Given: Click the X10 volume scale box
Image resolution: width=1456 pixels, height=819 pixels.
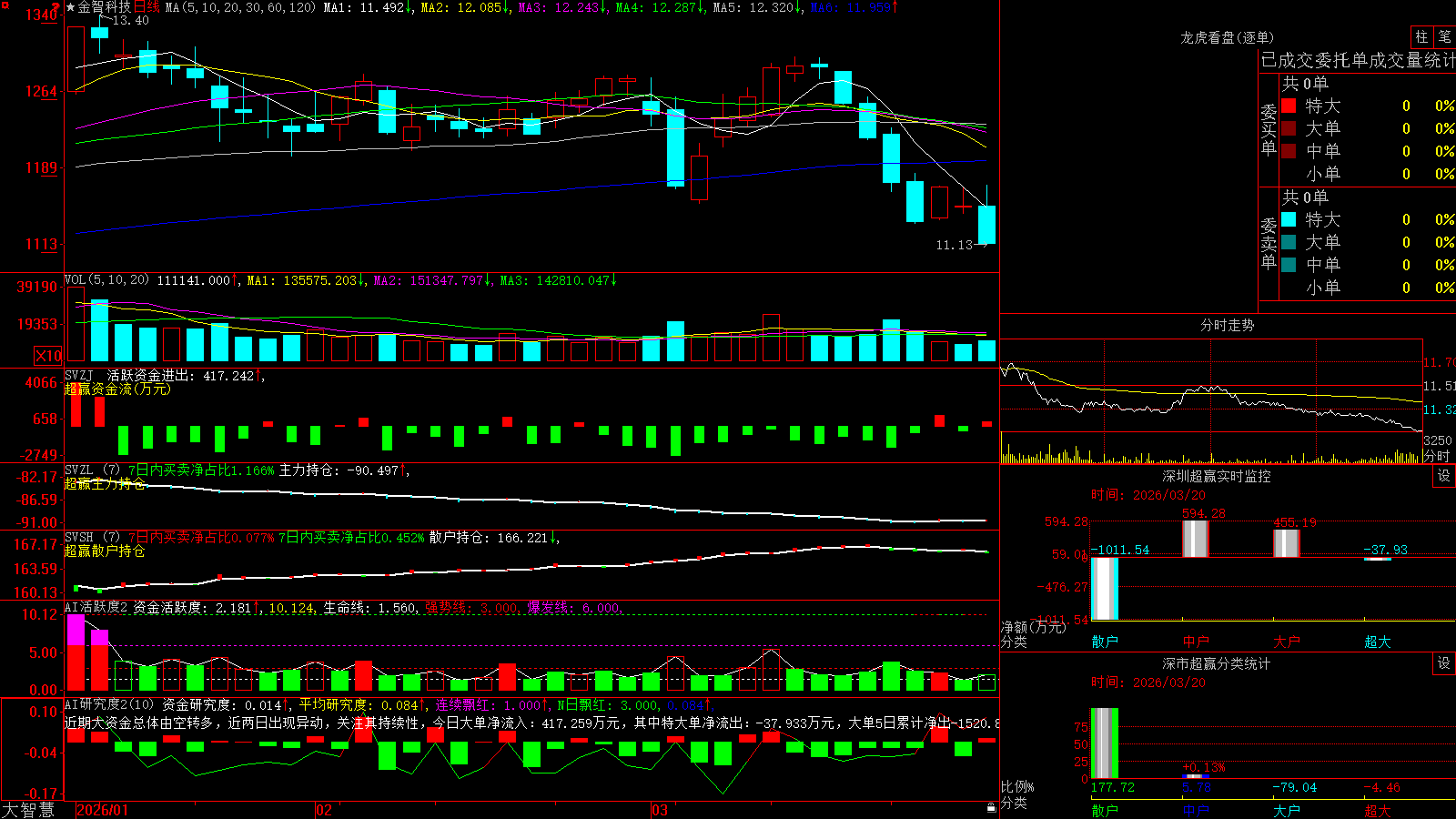Looking at the screenshot, I should tap(48, 356).
